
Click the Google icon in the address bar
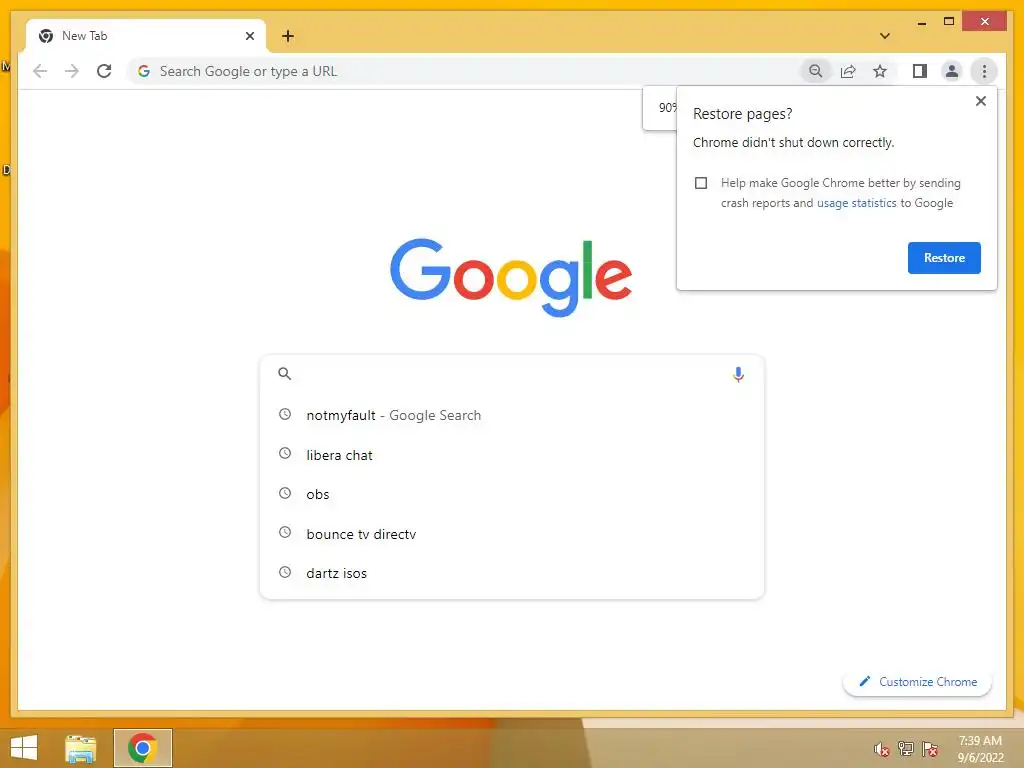(x=144, y=71)
